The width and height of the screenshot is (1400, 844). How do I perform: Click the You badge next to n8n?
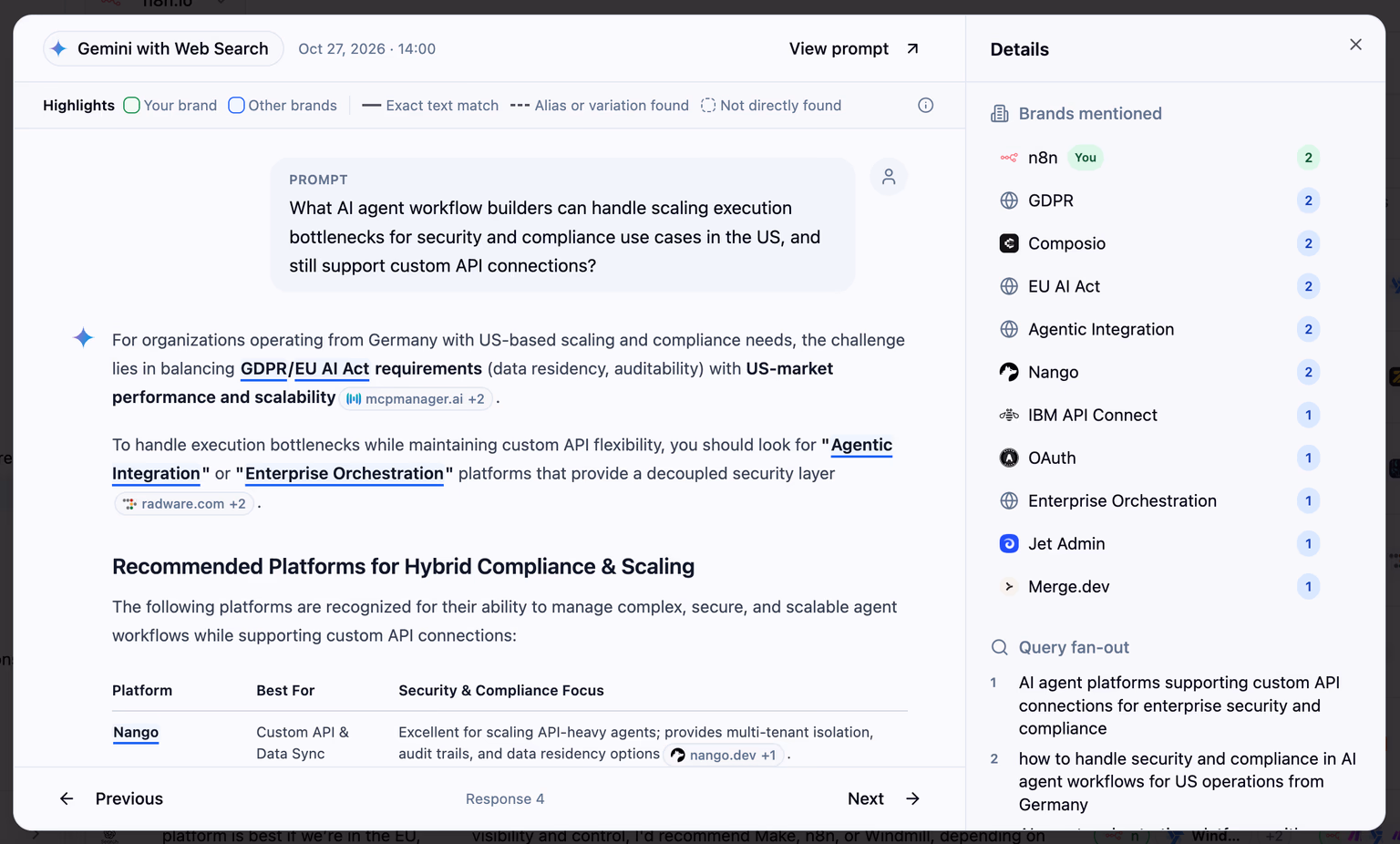click(x=1085, y=158)
